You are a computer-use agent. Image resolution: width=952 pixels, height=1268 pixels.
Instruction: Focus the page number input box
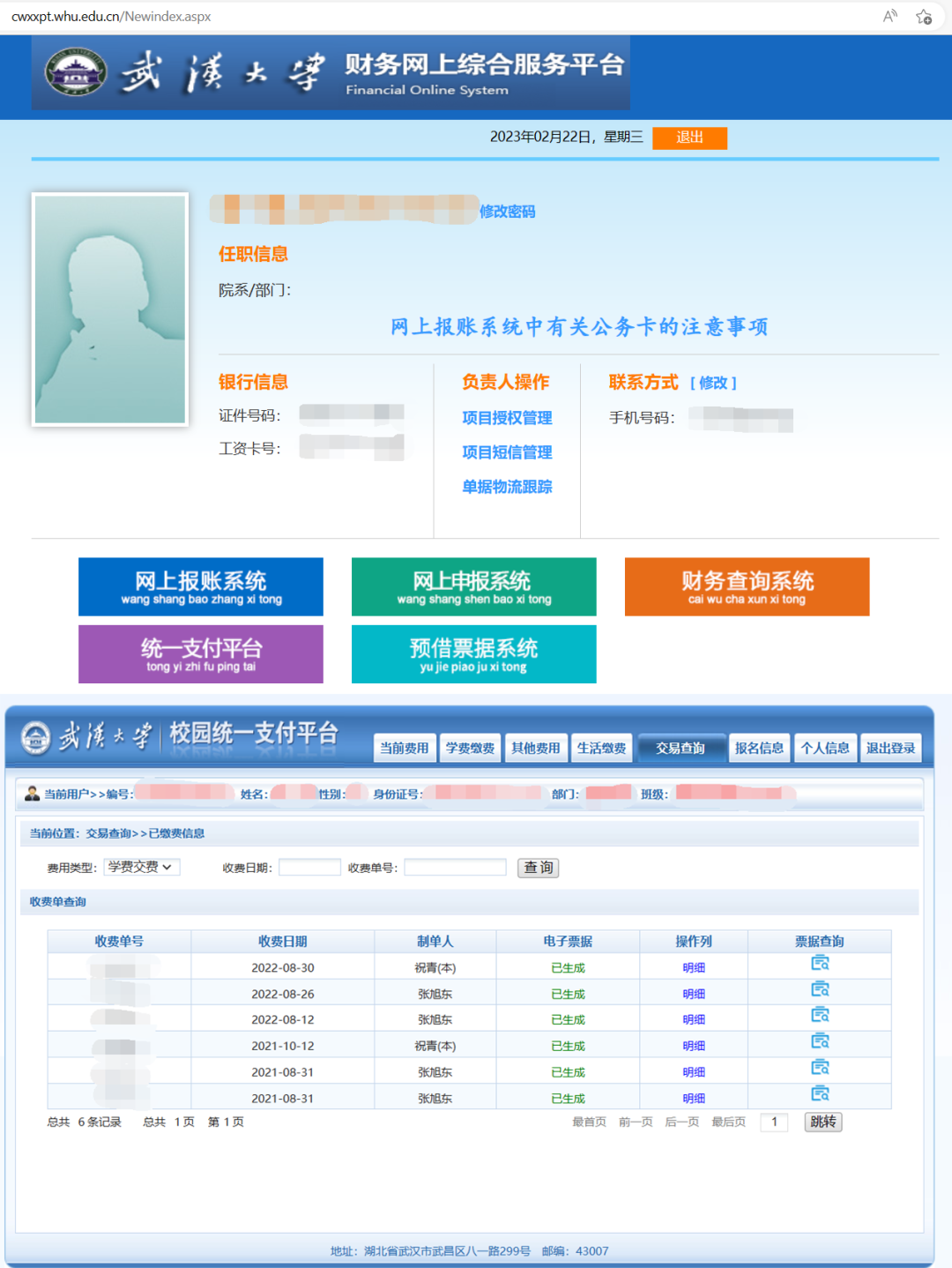(x=774, y=1122)
